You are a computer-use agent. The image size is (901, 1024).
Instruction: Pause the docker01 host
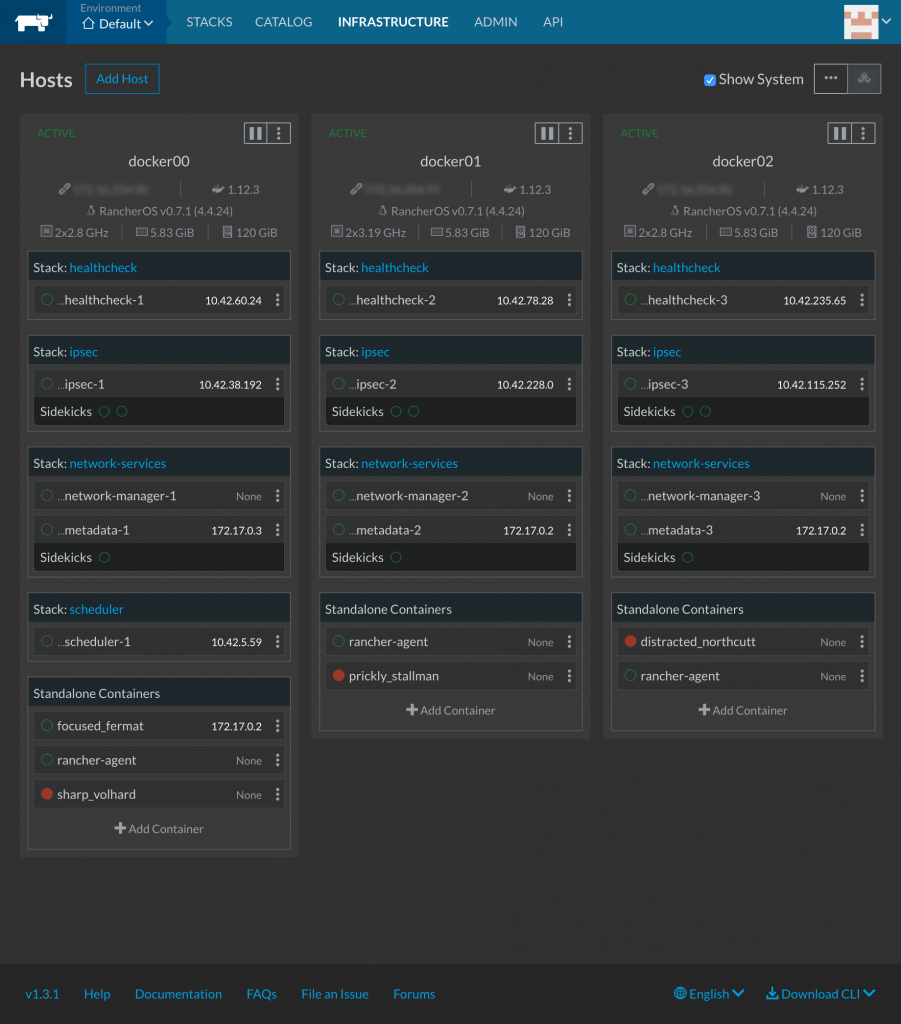click(547, 133)
